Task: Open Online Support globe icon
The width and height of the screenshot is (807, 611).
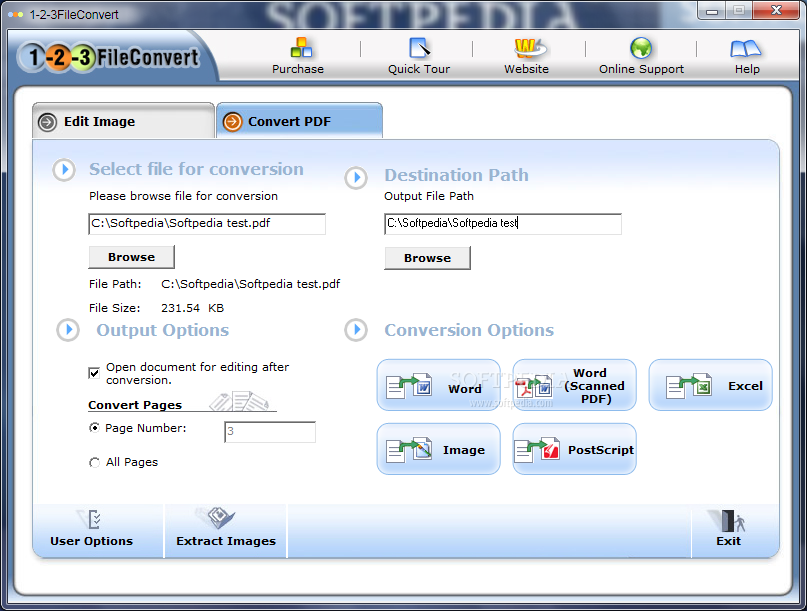Action: (x=641, y=48)
